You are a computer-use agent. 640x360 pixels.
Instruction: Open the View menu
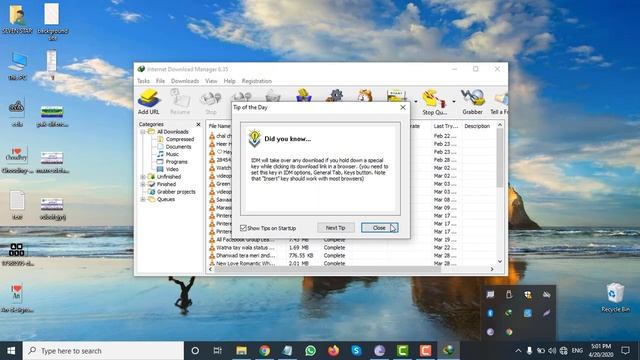(x=211, y=81)
